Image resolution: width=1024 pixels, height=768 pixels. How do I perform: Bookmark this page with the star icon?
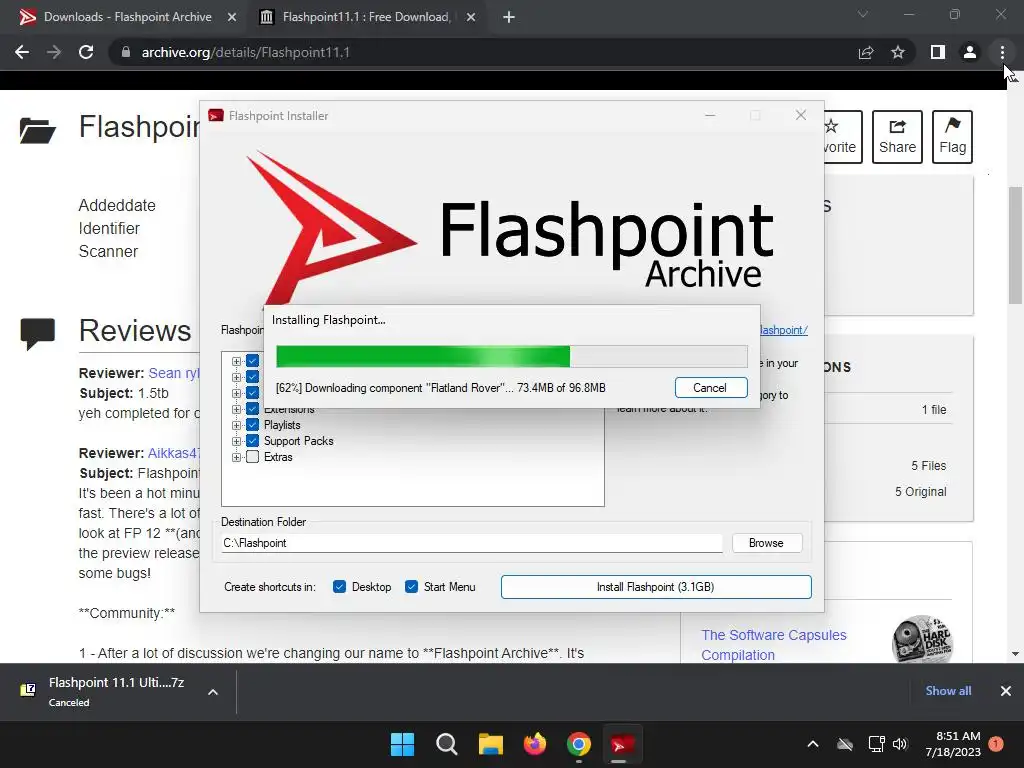[898, 52]
